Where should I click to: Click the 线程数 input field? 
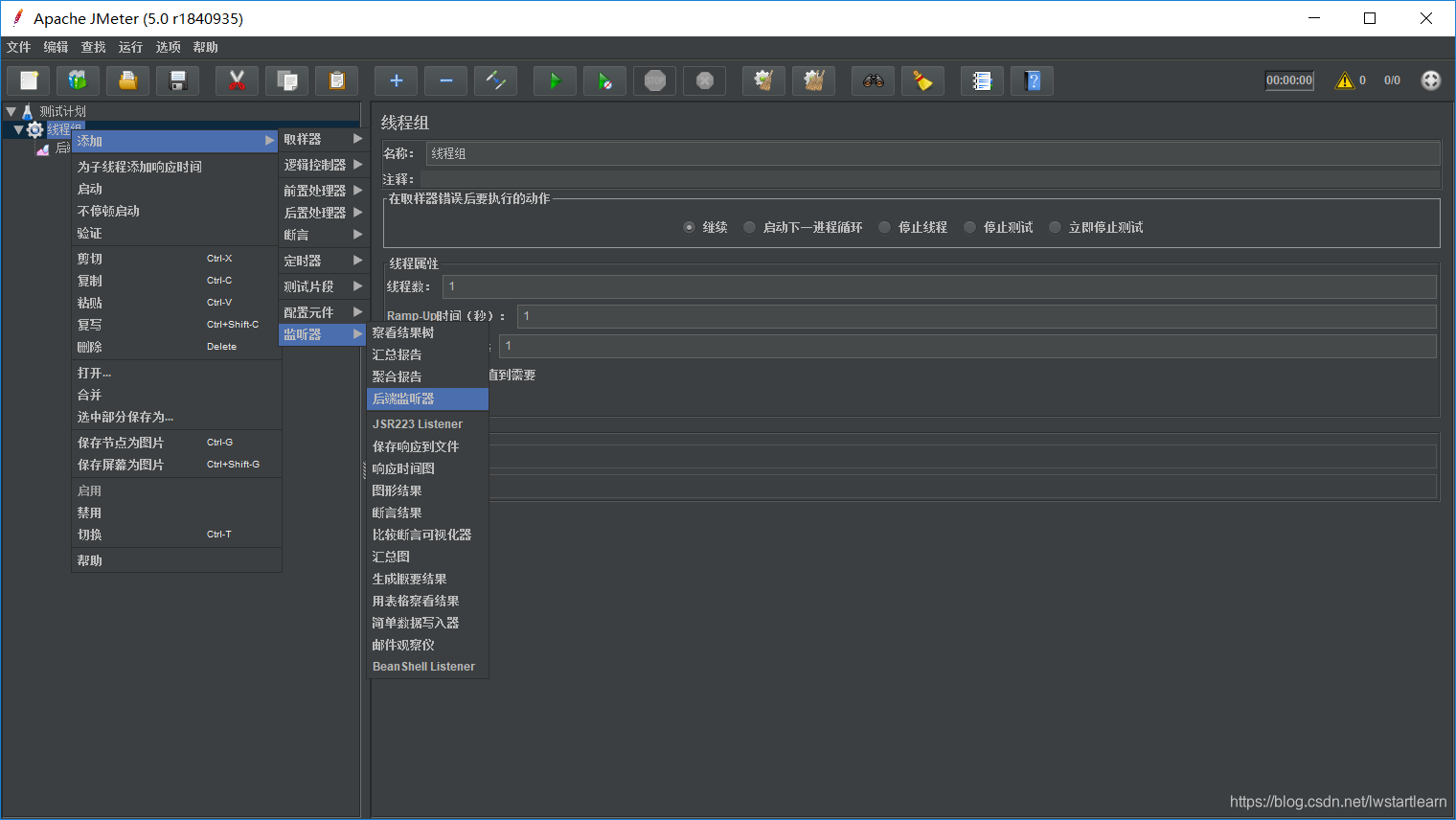pos(939,286)
